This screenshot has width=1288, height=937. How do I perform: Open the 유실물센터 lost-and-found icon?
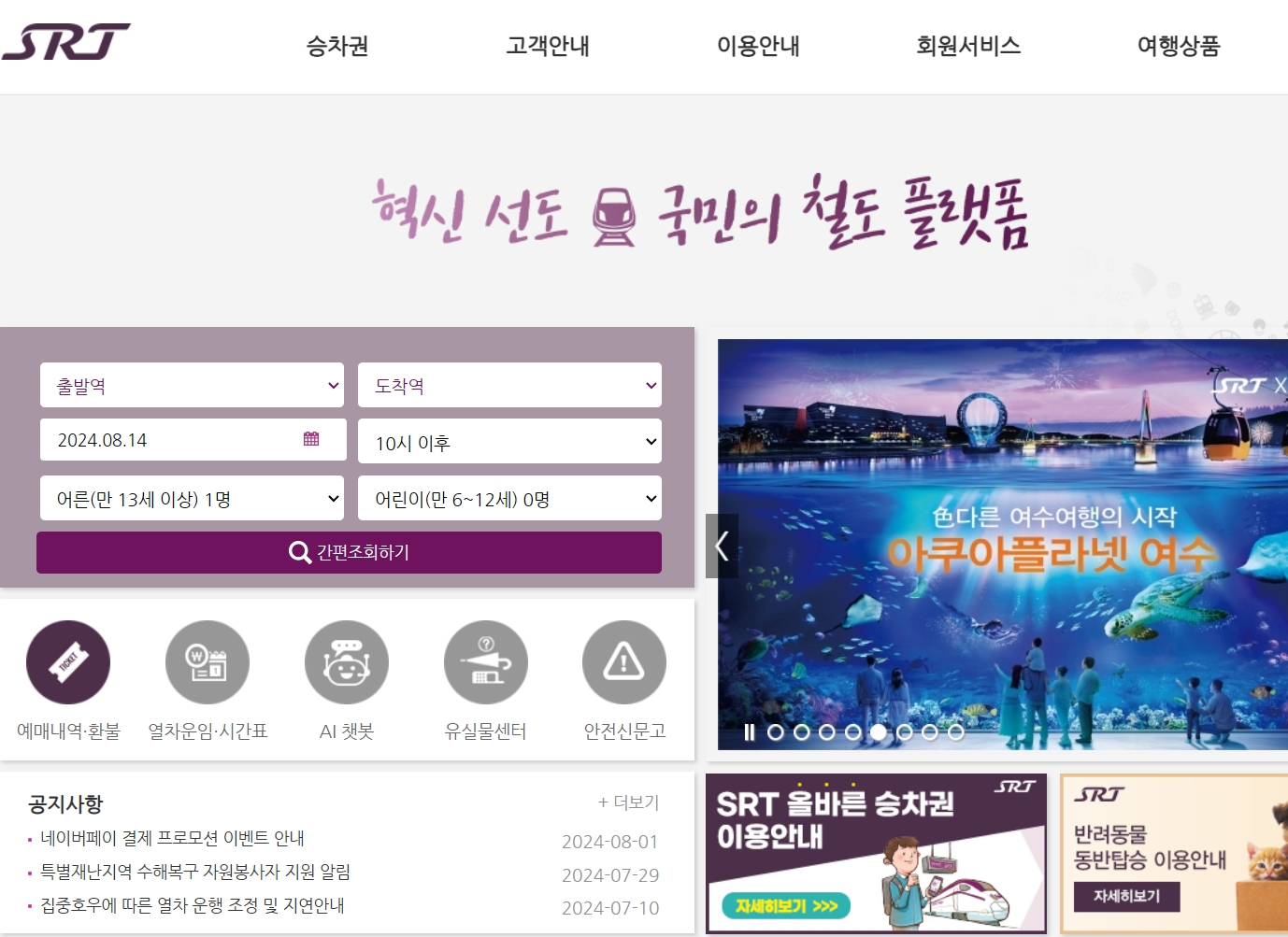point(485,661)
